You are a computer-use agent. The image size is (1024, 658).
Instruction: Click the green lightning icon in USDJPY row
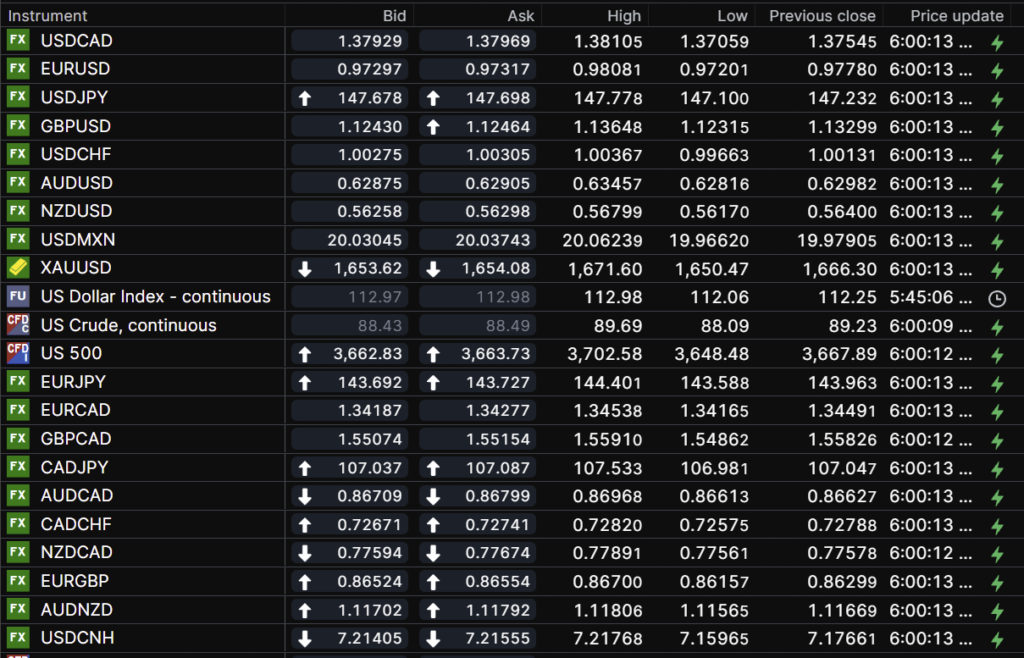coord(996,99)
